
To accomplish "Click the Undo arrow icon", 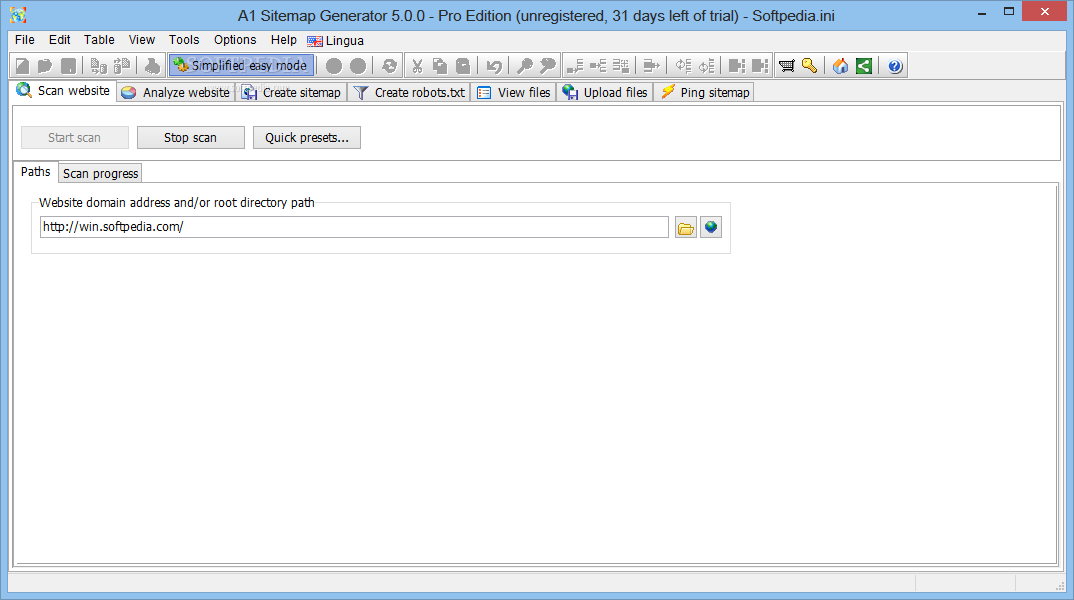I will click(x=494, y=66).
